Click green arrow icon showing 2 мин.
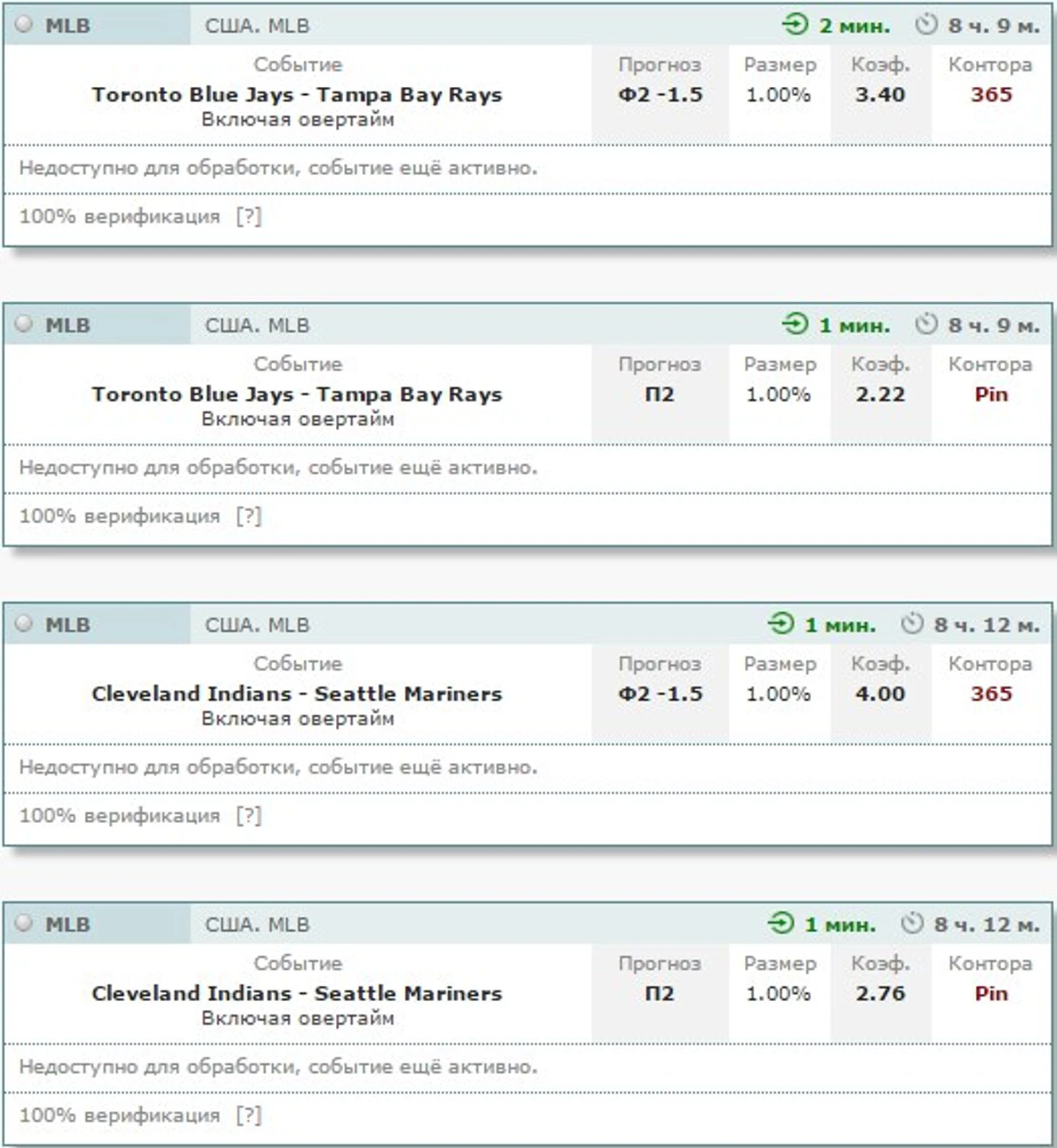 click(x=795, y=25)
